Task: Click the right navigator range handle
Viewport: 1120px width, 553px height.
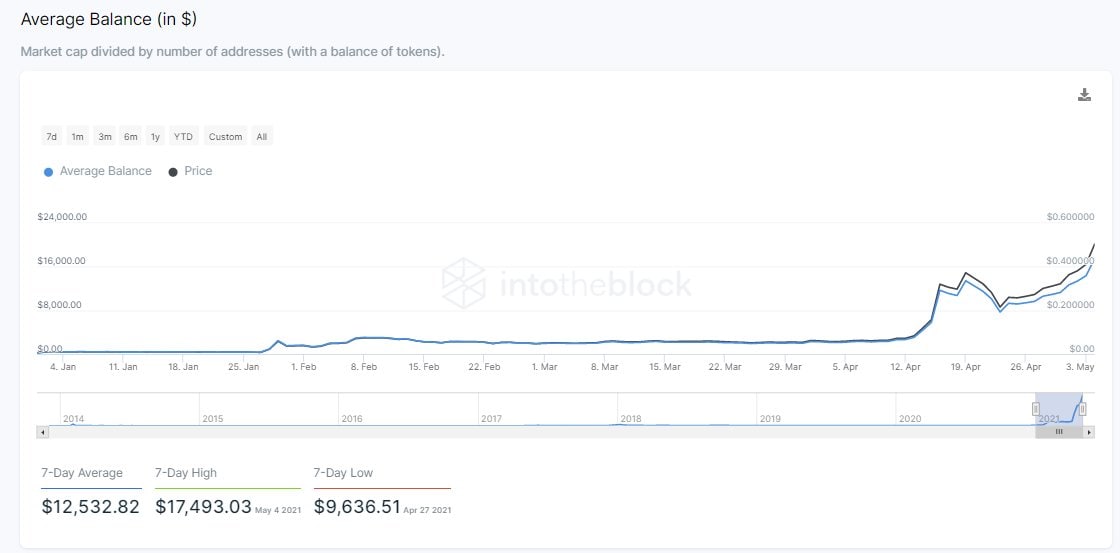Action: (1082, 408)
